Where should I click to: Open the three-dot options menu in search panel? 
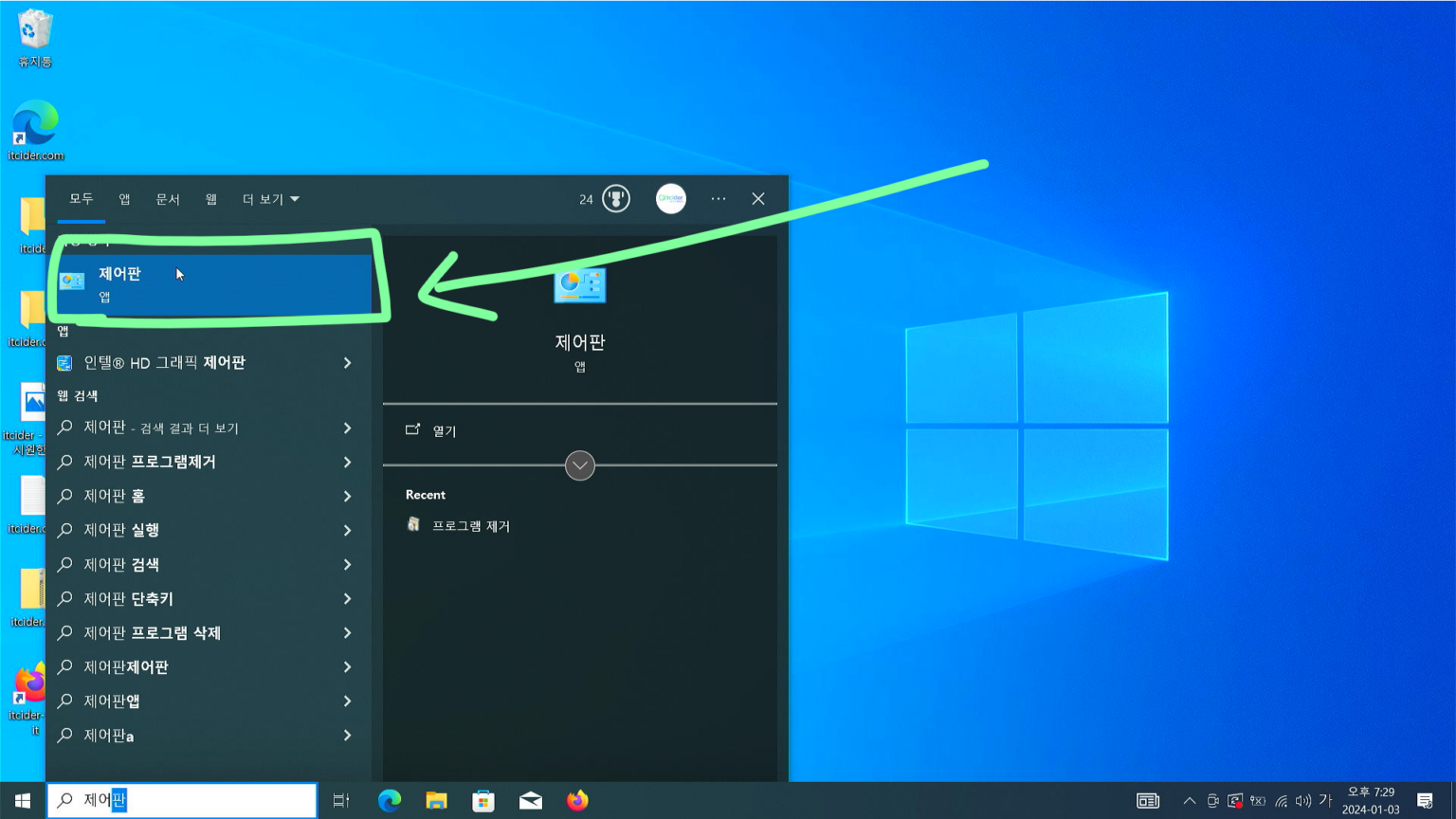tap(719, 199)
